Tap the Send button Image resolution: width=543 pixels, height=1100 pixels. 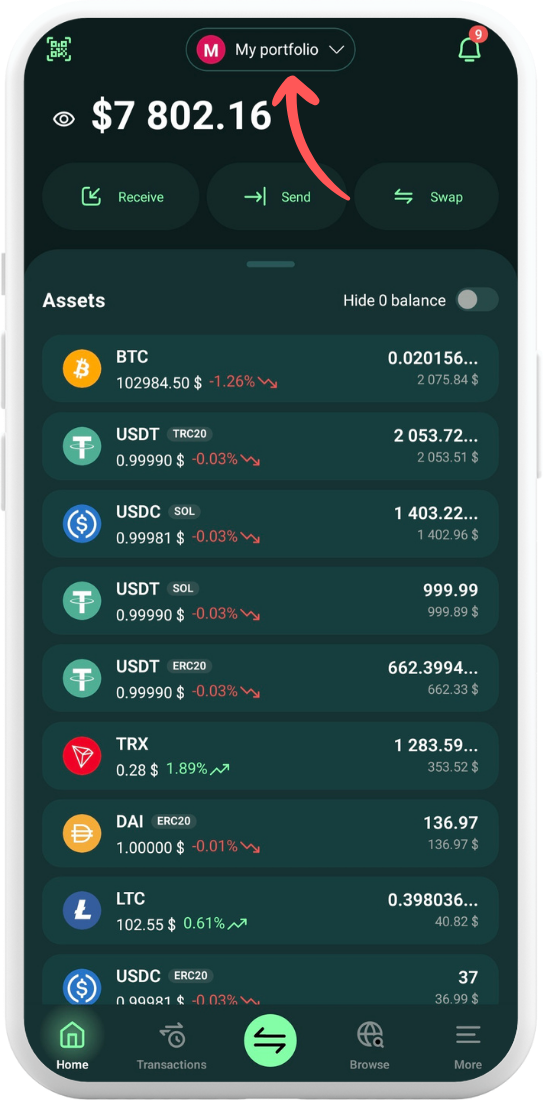[276, 197]
